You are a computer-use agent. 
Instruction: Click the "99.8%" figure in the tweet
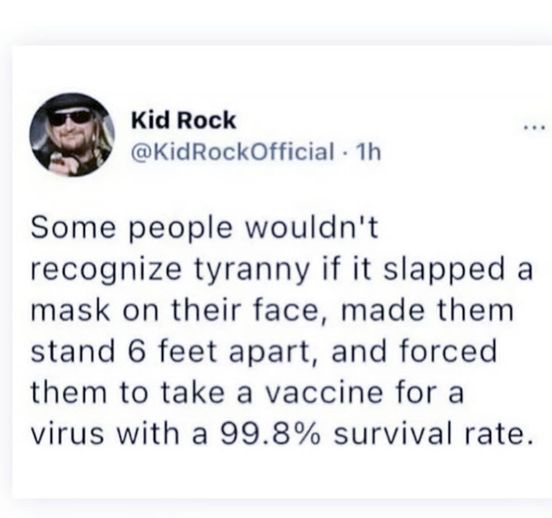coord(270,434)
